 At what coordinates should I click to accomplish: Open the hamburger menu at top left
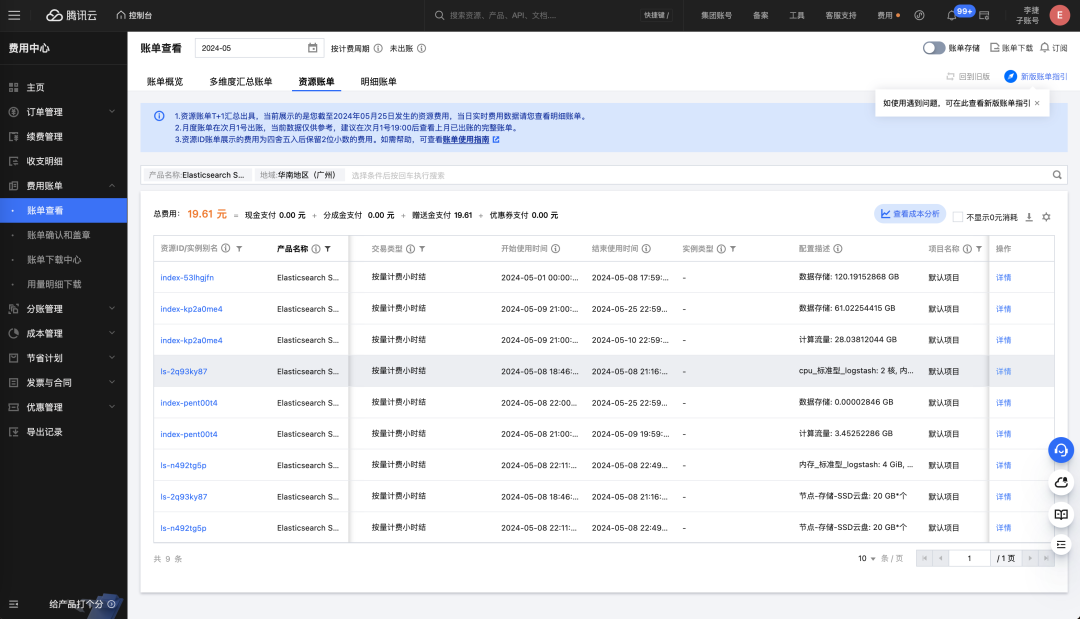[x=14, y=15]
